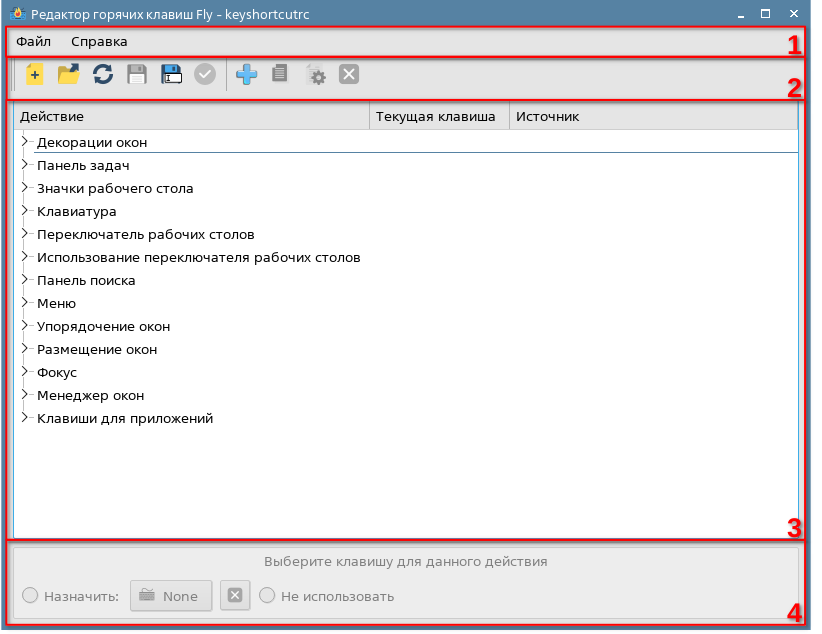Expand the Значки рабочего стола node
The width and height of the screenshot is (822, 634).
pyautogui.click(x=24, y=188)
